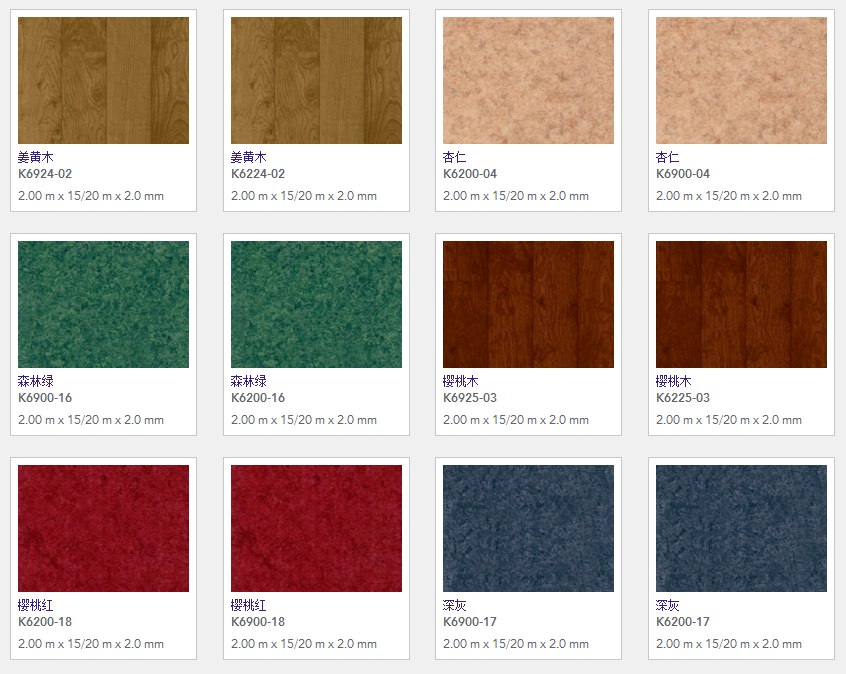Click the 森林绿 name link above K6900-16
The width and height of the screenshot is (846, 674).
[x=36, y=381]
